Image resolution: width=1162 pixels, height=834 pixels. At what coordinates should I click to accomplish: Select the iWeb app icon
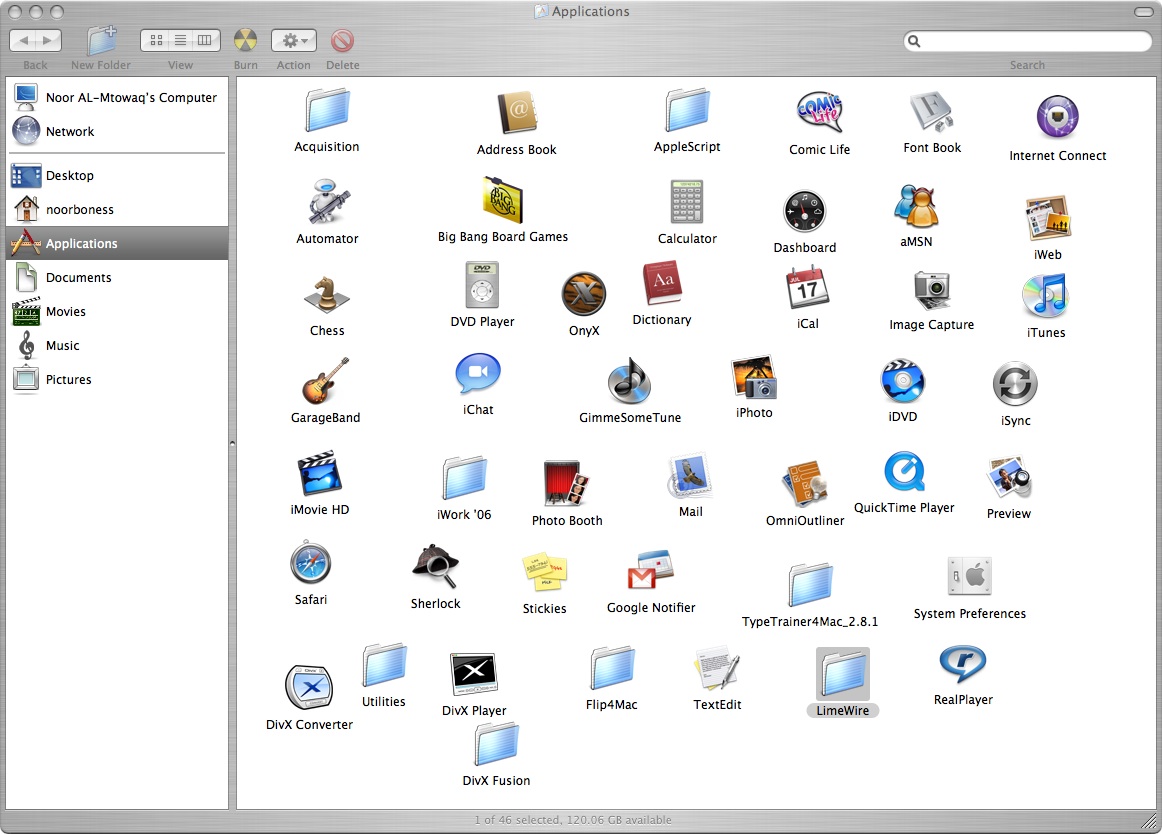point(1047,218)
